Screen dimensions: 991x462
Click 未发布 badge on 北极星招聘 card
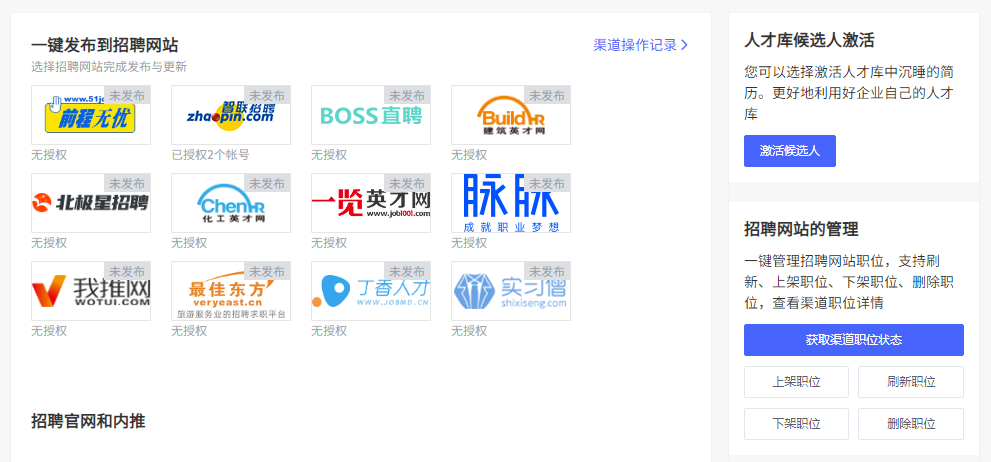127,183
